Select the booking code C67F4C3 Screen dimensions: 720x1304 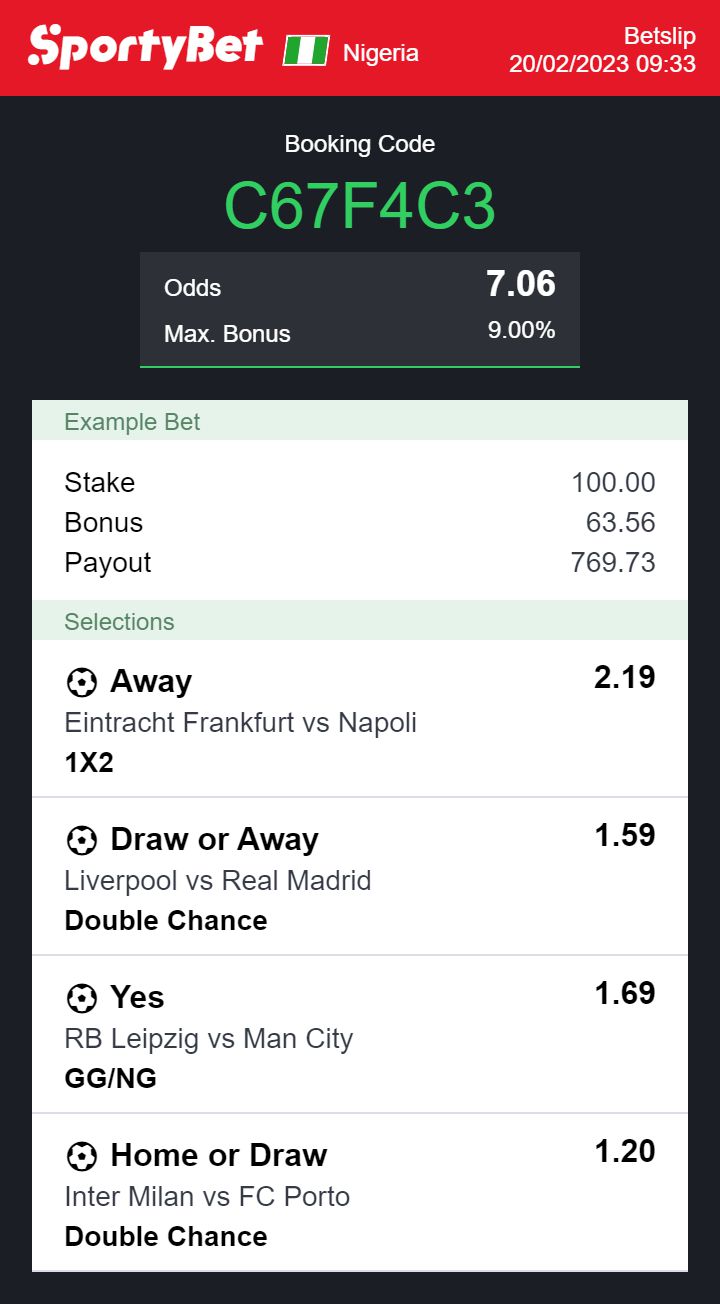[360, 207]
